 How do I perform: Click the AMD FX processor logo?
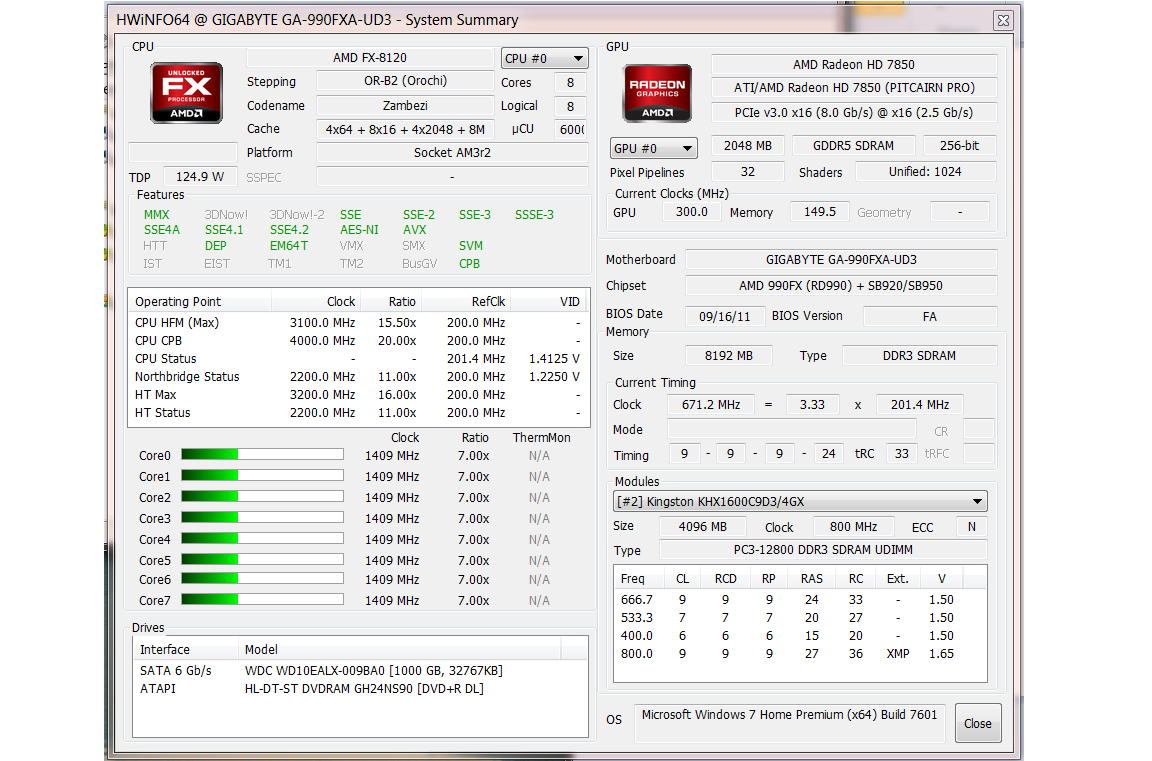[x=187, y=93]
